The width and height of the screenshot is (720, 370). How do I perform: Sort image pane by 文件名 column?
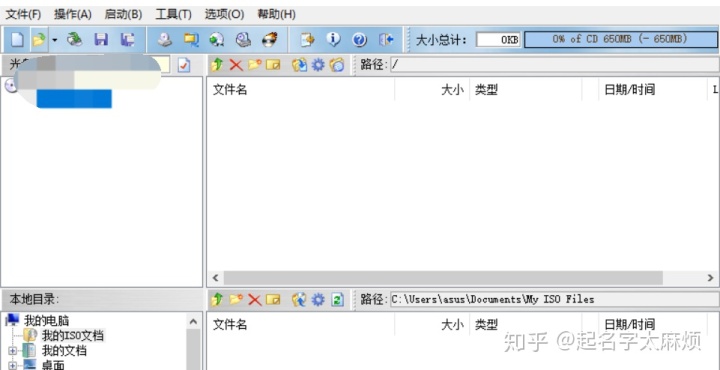(x=301, y=90)
